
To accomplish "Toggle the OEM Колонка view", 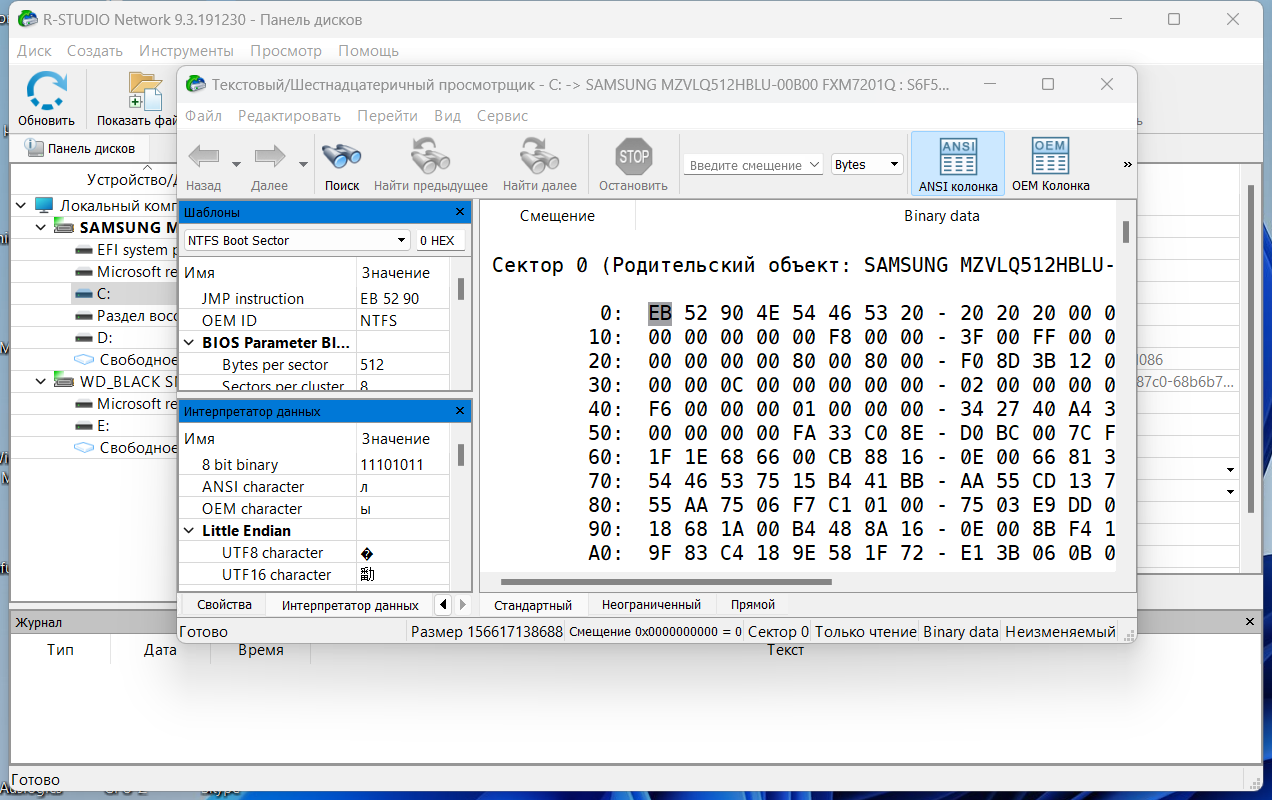I will (x=1050, y=164).
